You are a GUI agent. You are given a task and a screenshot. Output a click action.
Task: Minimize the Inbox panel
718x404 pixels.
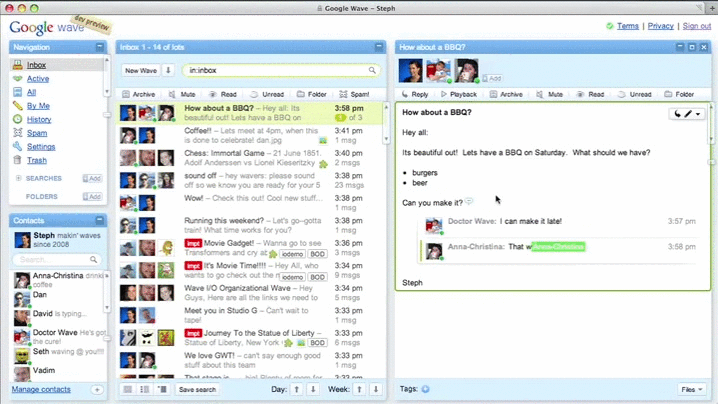pyautogui.click(x=379, y=47)
